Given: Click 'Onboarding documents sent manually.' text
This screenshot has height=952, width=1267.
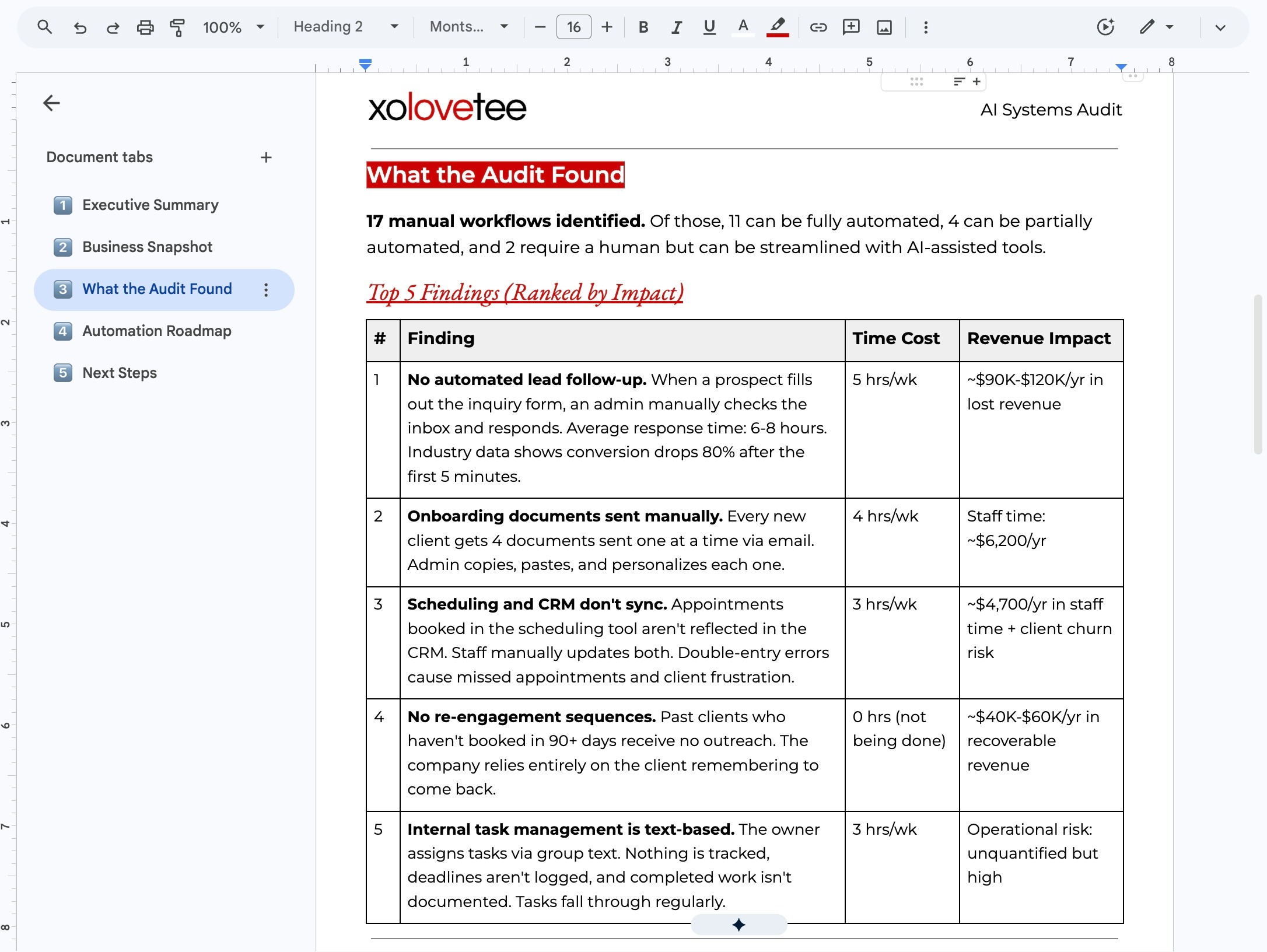Looking at the screenshot, I should (565, 516).
